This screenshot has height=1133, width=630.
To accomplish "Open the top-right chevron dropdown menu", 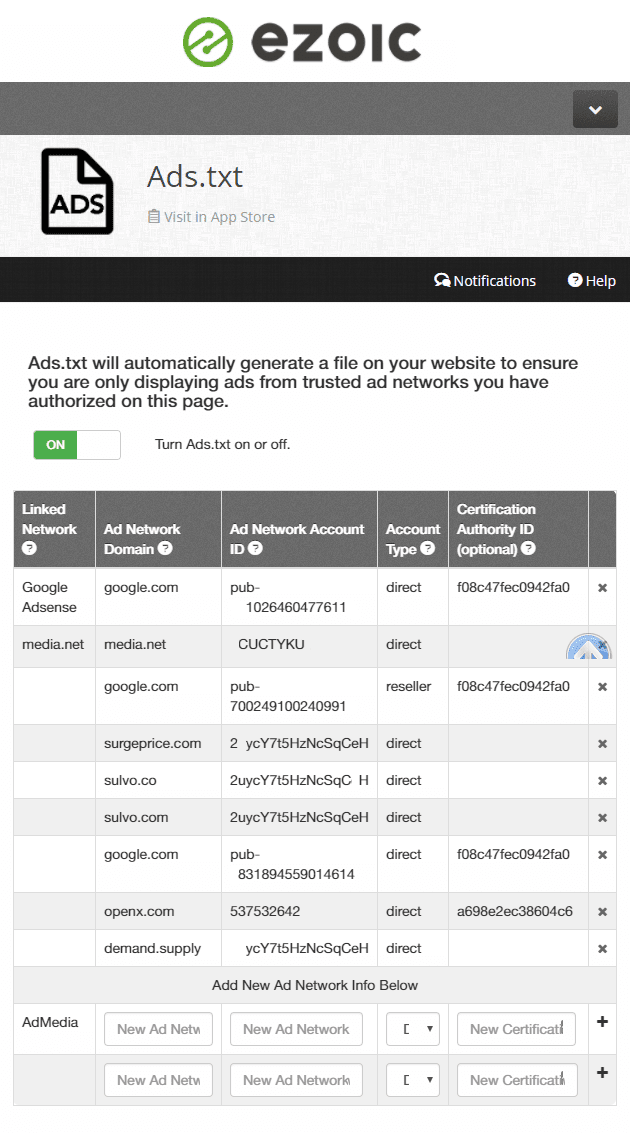I will [595, 109].
